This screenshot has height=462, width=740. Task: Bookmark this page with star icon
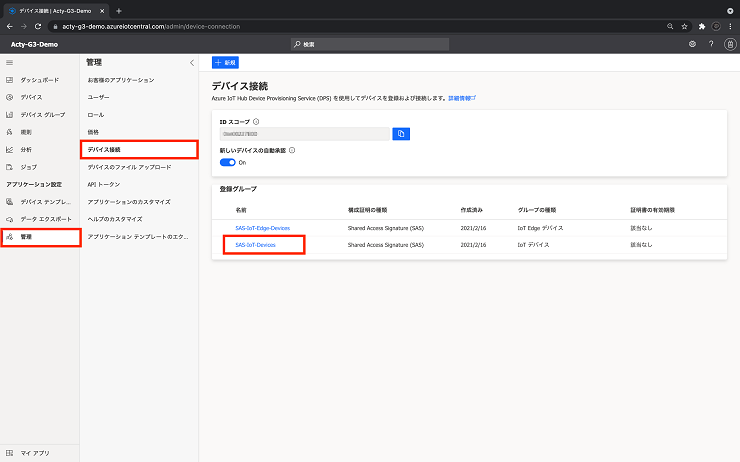(684, 26)
